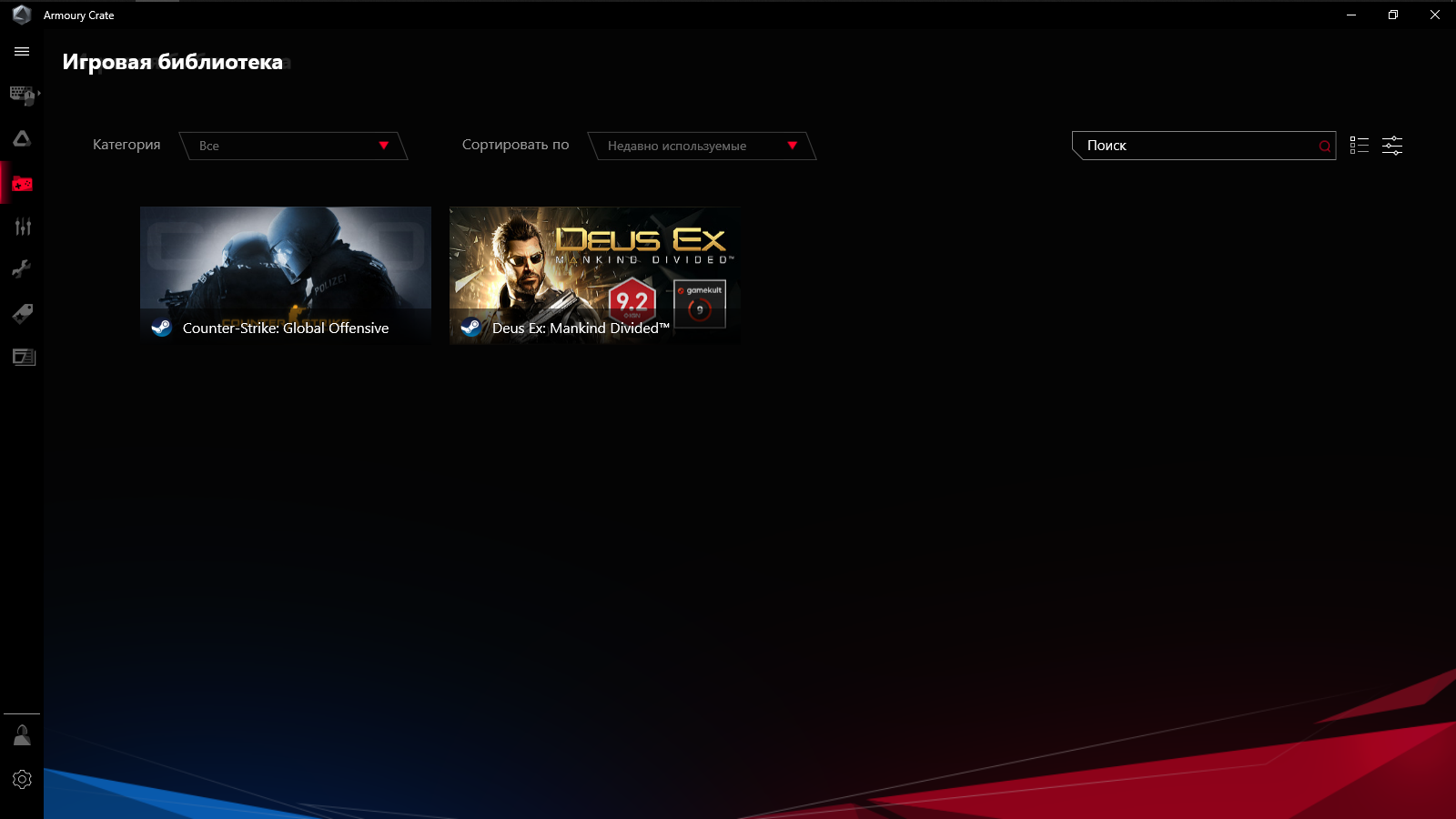
Task: Open the library filter options icon
Action: 1392,146
